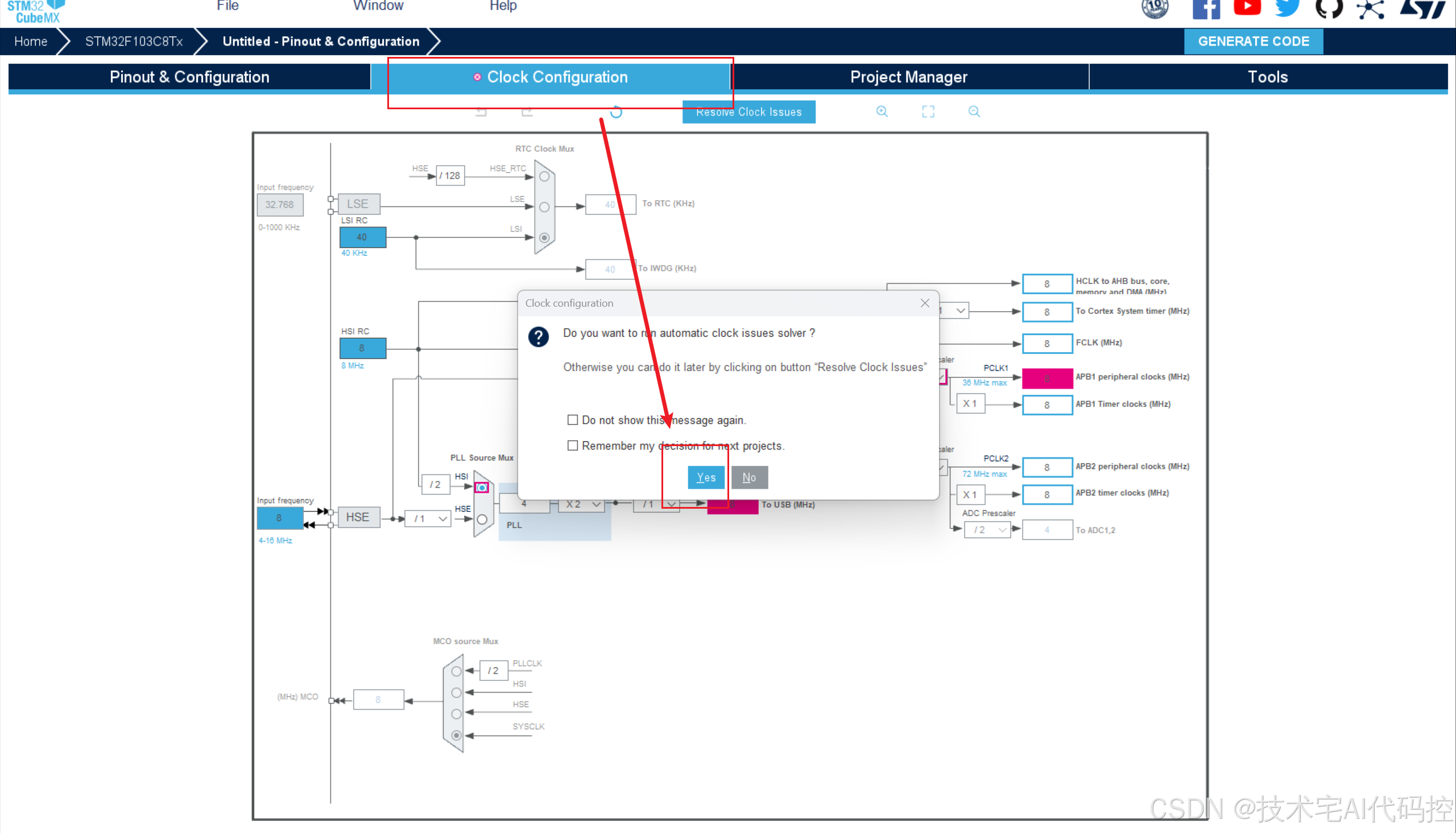Image resolution: width=1456 pixels, height=833 pixels.
Task: Click the HCLK value field
Action: (1047, 284)
